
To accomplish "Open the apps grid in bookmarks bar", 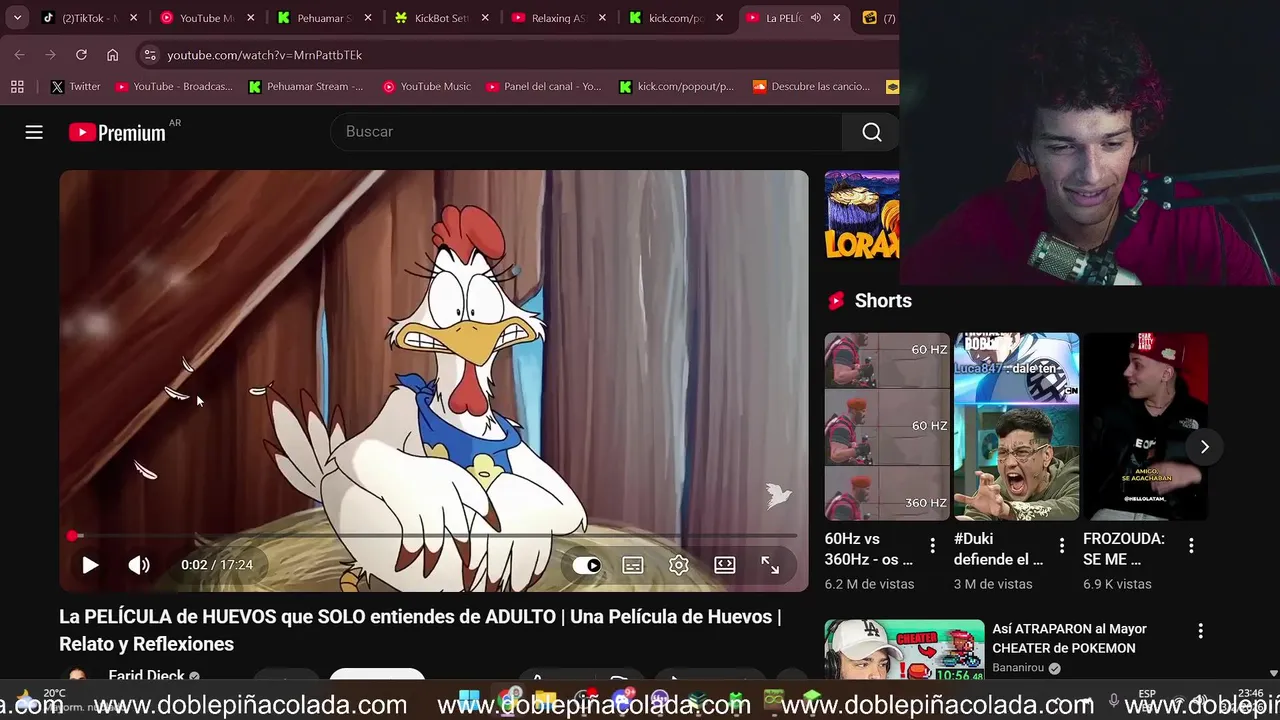I will [17, 87].
